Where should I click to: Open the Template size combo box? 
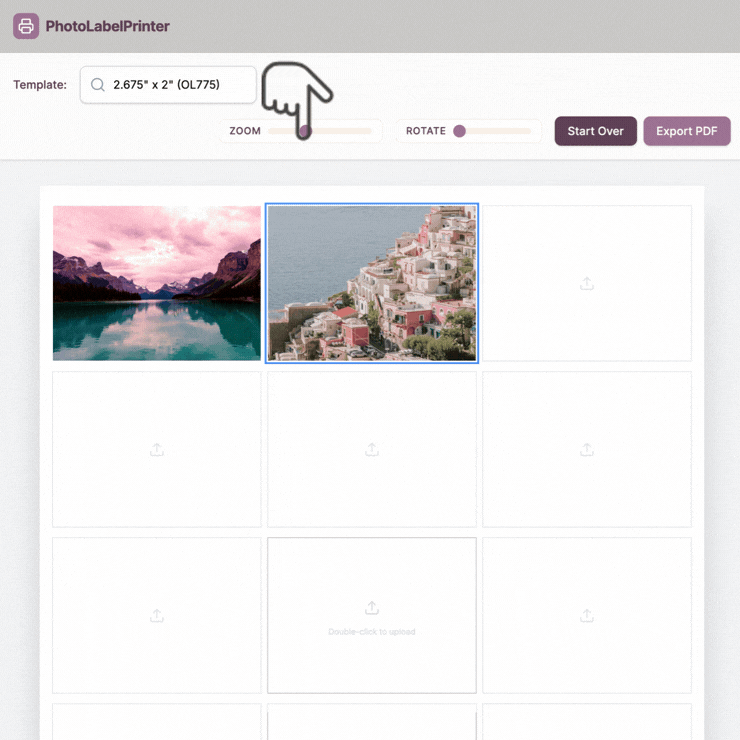click(x=168, y=84)
